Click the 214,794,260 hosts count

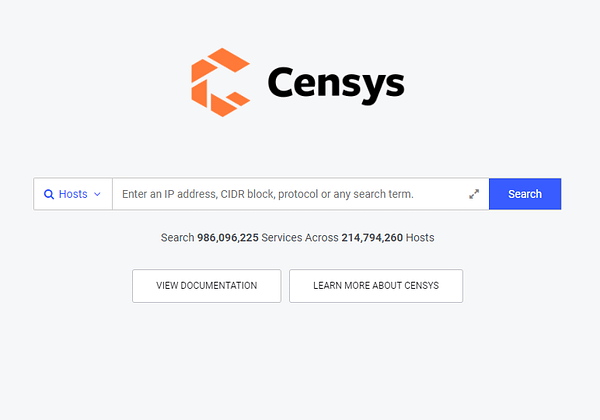tap(372, 238)
